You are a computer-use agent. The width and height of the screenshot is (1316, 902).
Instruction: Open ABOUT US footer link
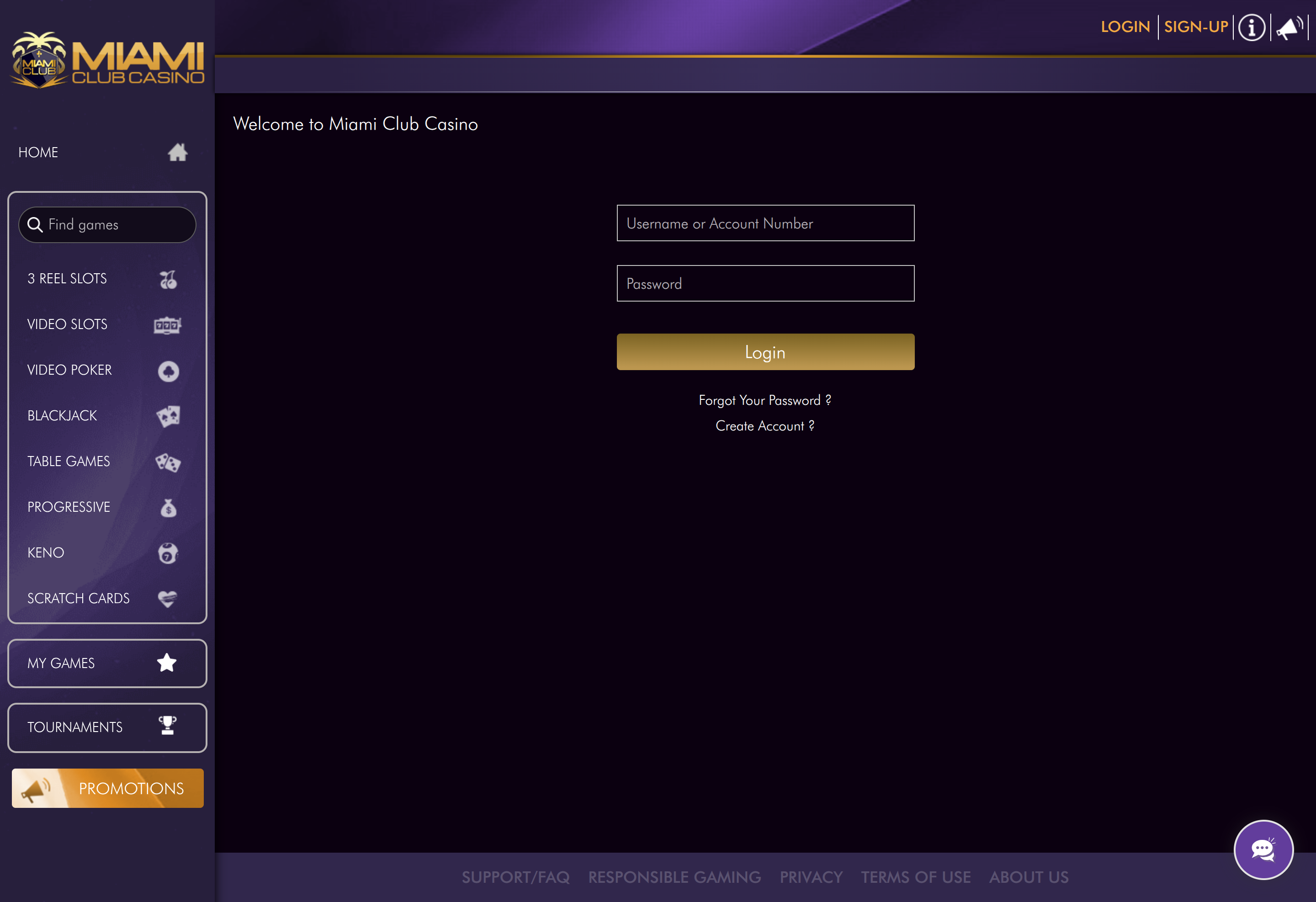coord(1029,877)
